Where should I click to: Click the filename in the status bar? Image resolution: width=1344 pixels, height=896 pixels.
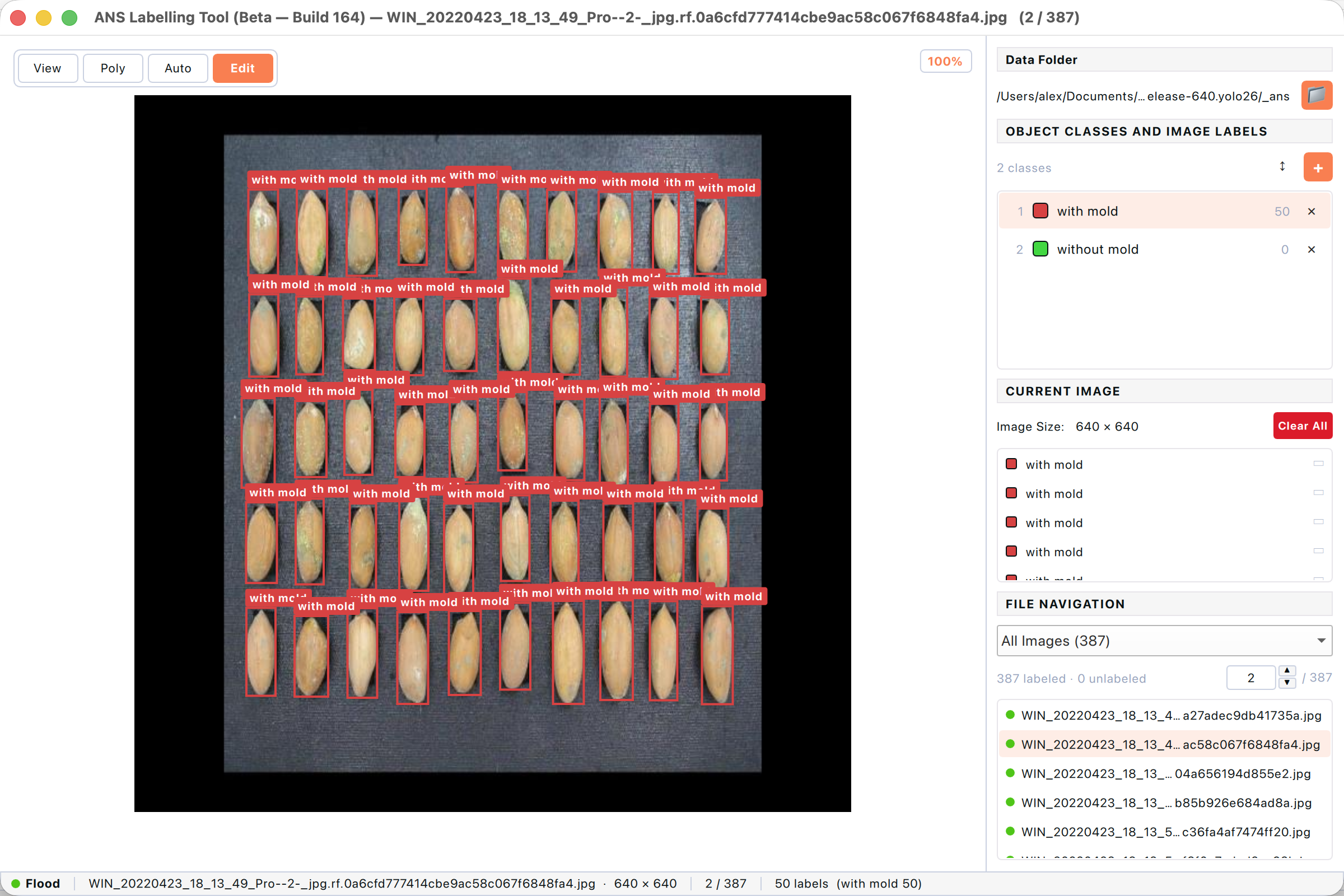(x=342, y=884)
